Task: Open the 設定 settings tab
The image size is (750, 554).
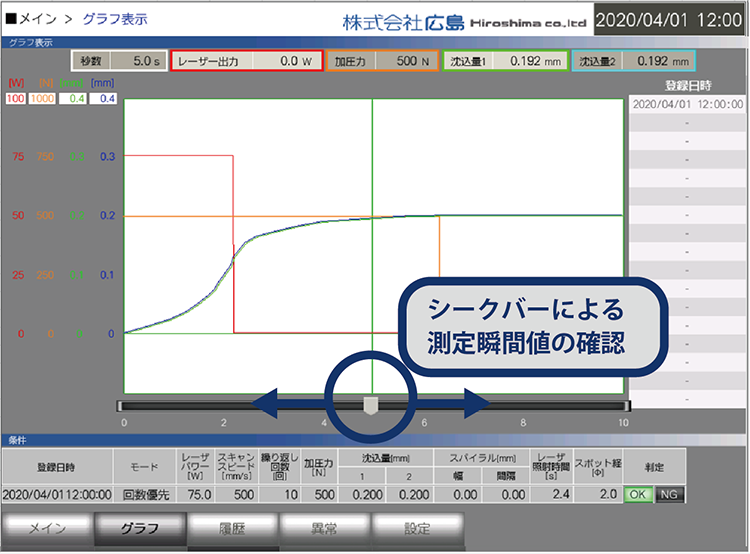Action: 418,528
